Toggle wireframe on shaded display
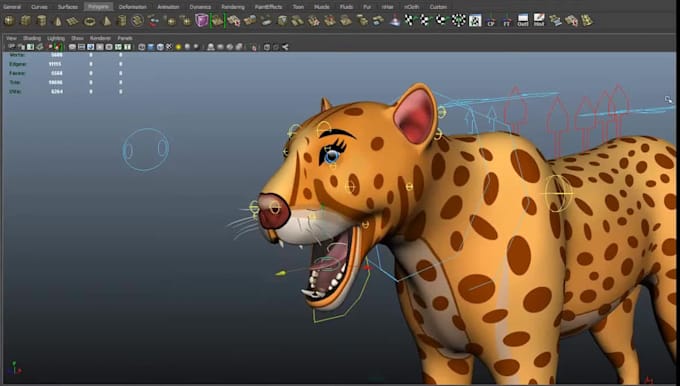The image size is (680, 386). (160, 47)
